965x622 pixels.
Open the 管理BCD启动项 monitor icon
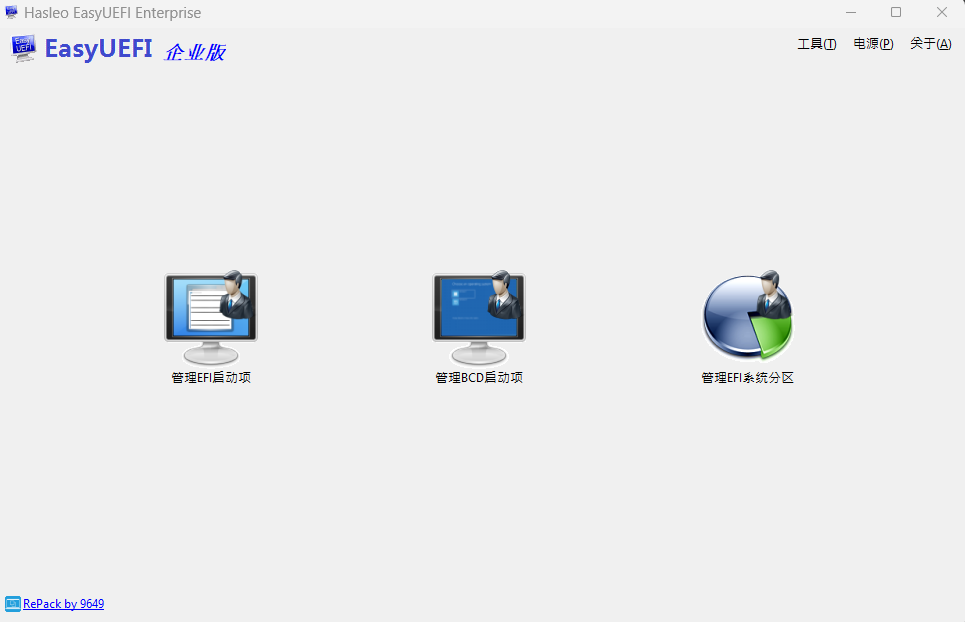point(479,317)
